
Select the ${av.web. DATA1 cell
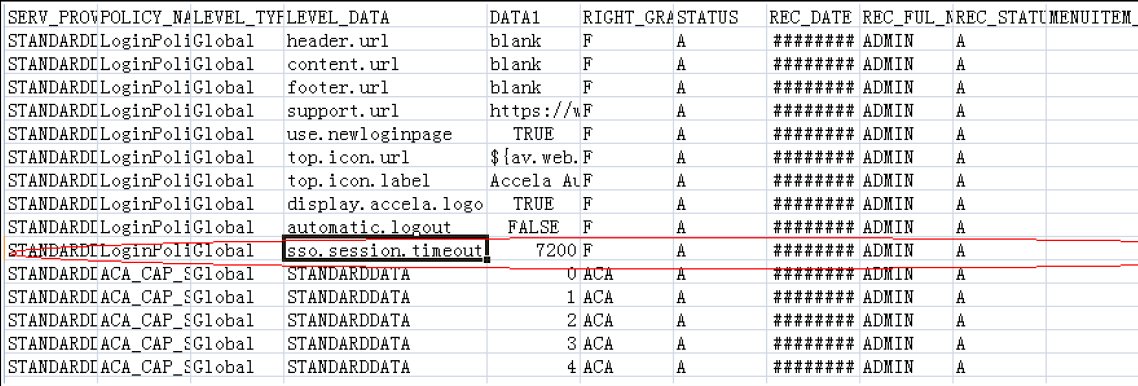coord(533,157)
